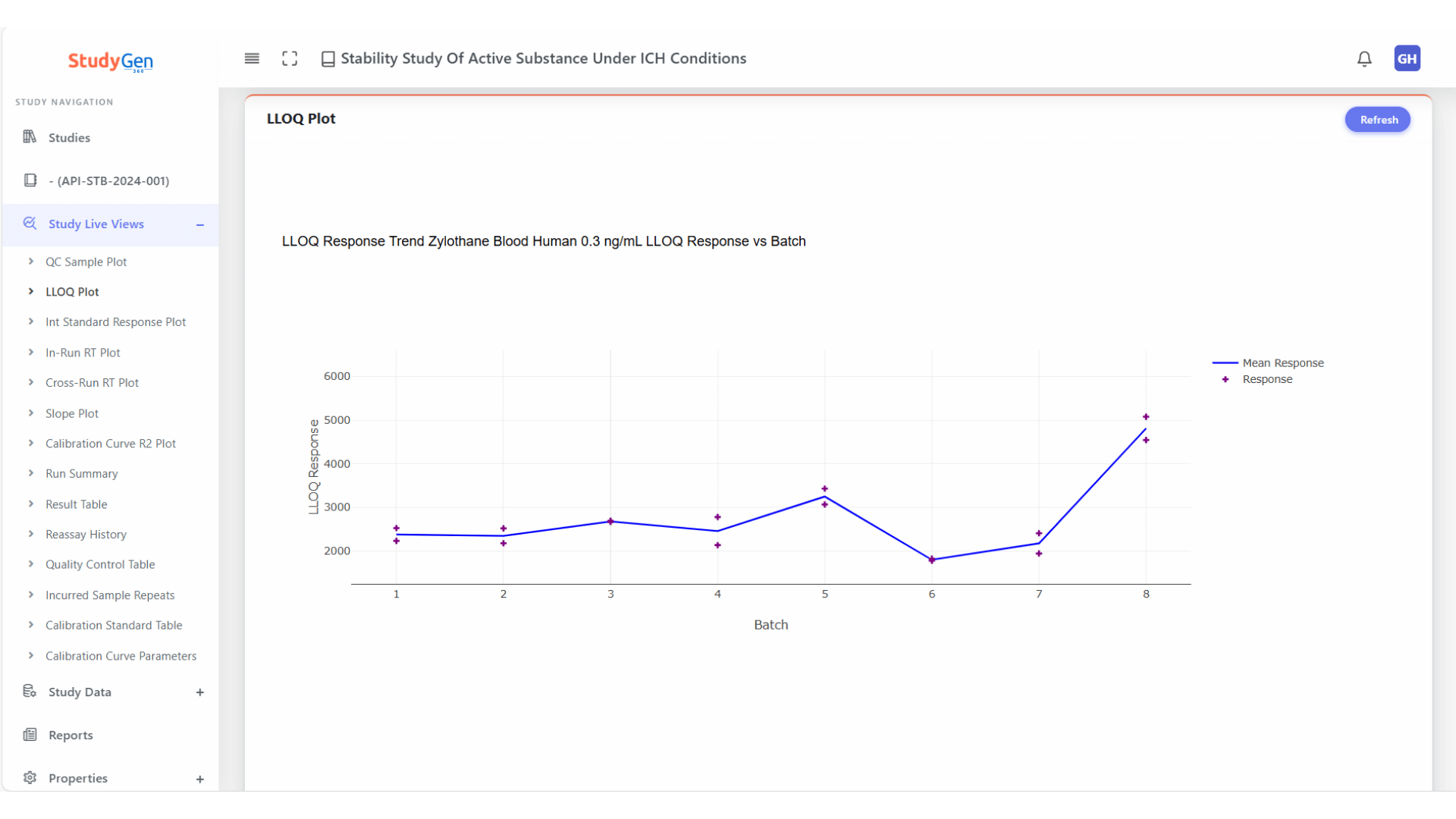1456x819 pixels.
Task: Click the Reports sidebar icon
Action: pos(30,735)
